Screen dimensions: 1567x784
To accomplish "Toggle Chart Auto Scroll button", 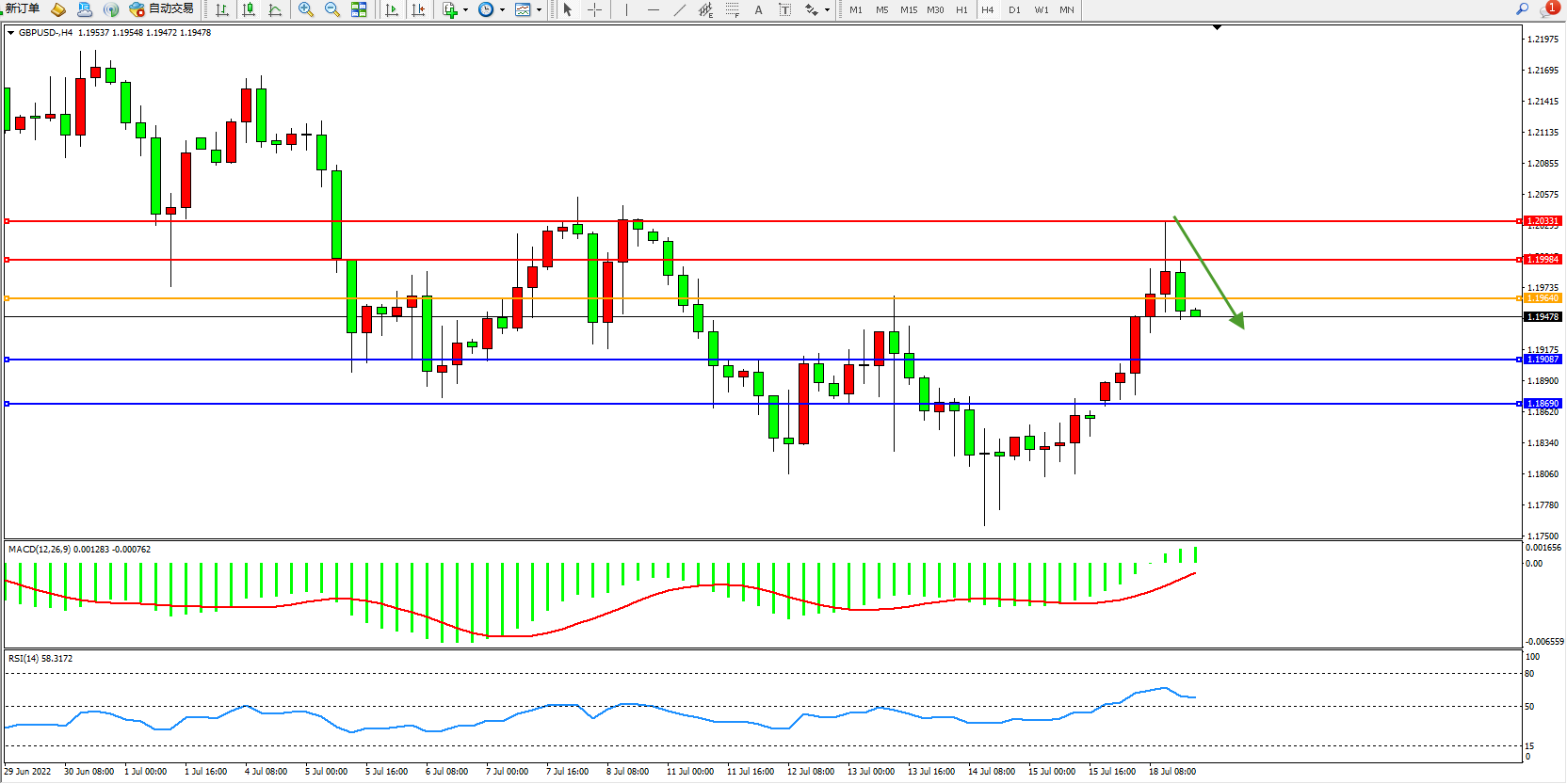I will pos(392,9).
